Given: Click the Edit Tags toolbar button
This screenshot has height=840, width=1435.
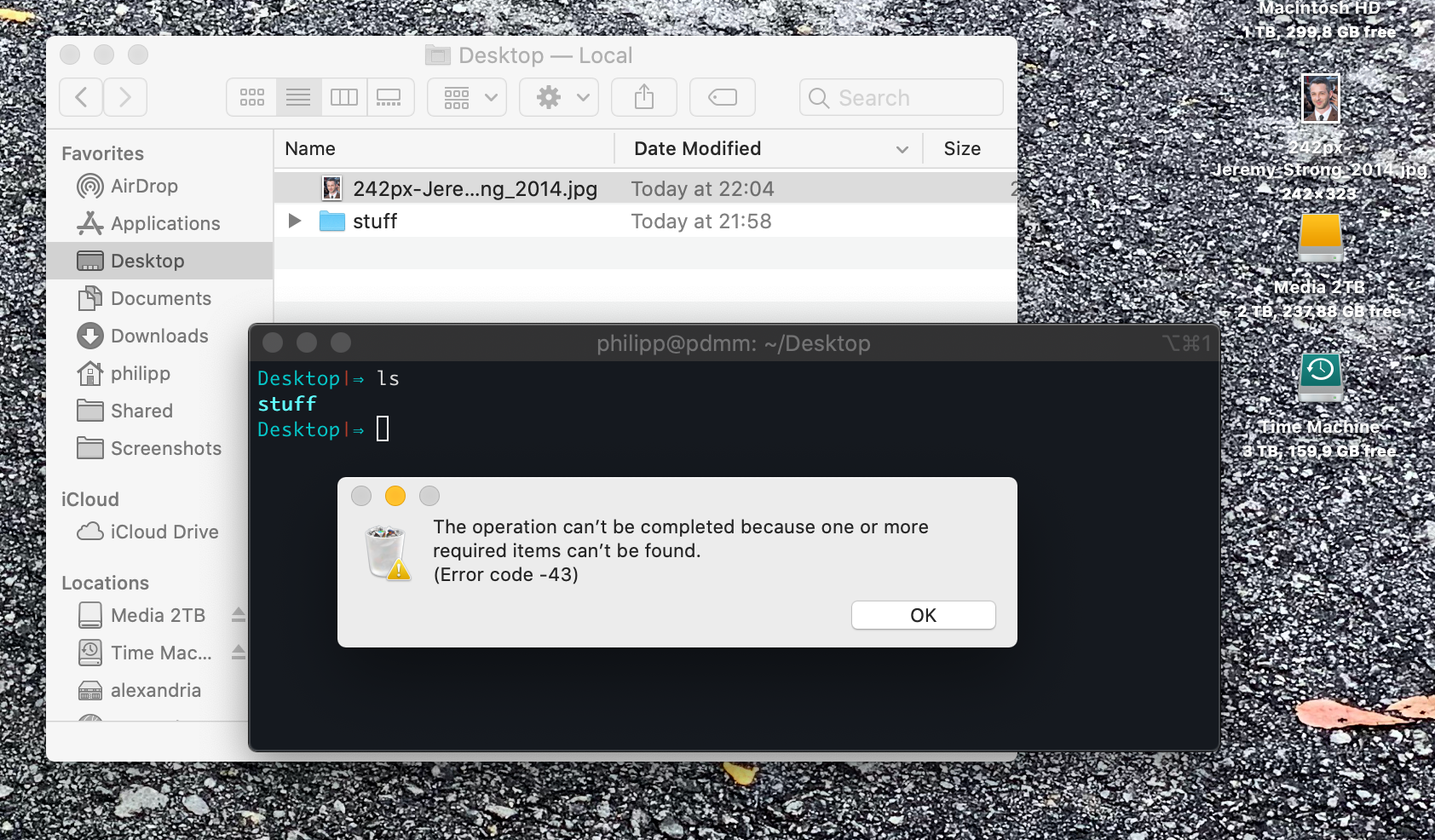Looking at the screenshot, I should [722, 97].
